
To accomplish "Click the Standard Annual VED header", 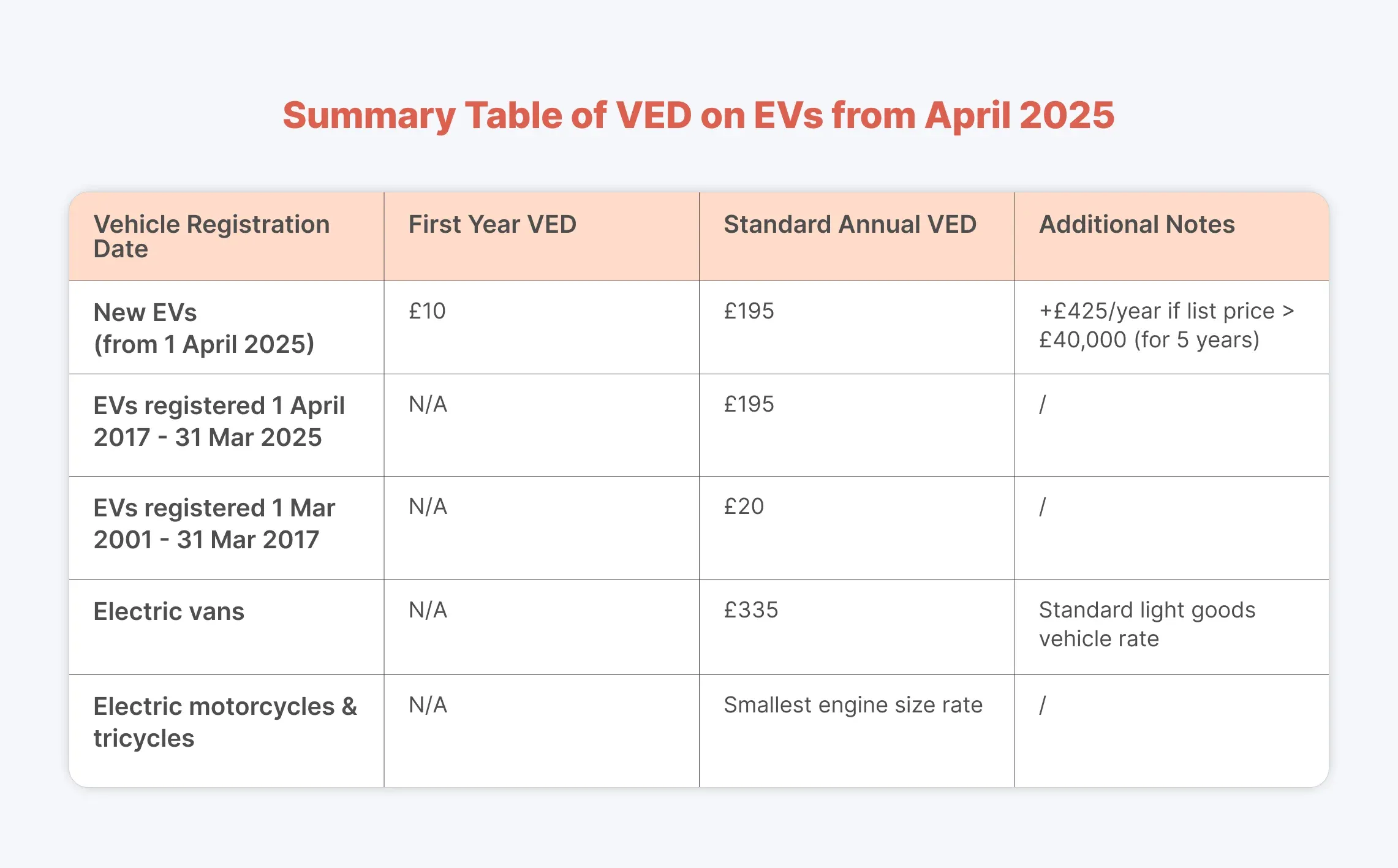I will [850, 224].
